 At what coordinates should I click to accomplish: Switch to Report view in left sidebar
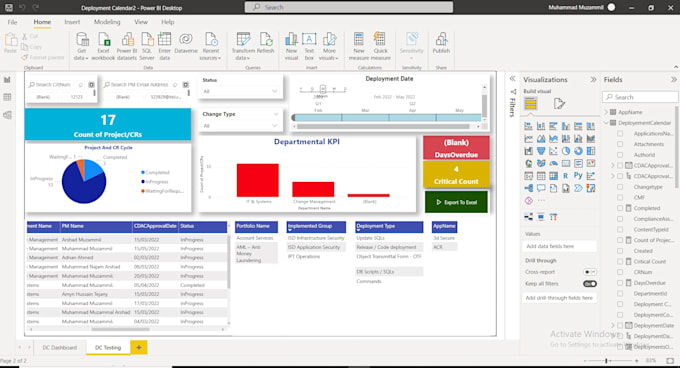point(7,80)
